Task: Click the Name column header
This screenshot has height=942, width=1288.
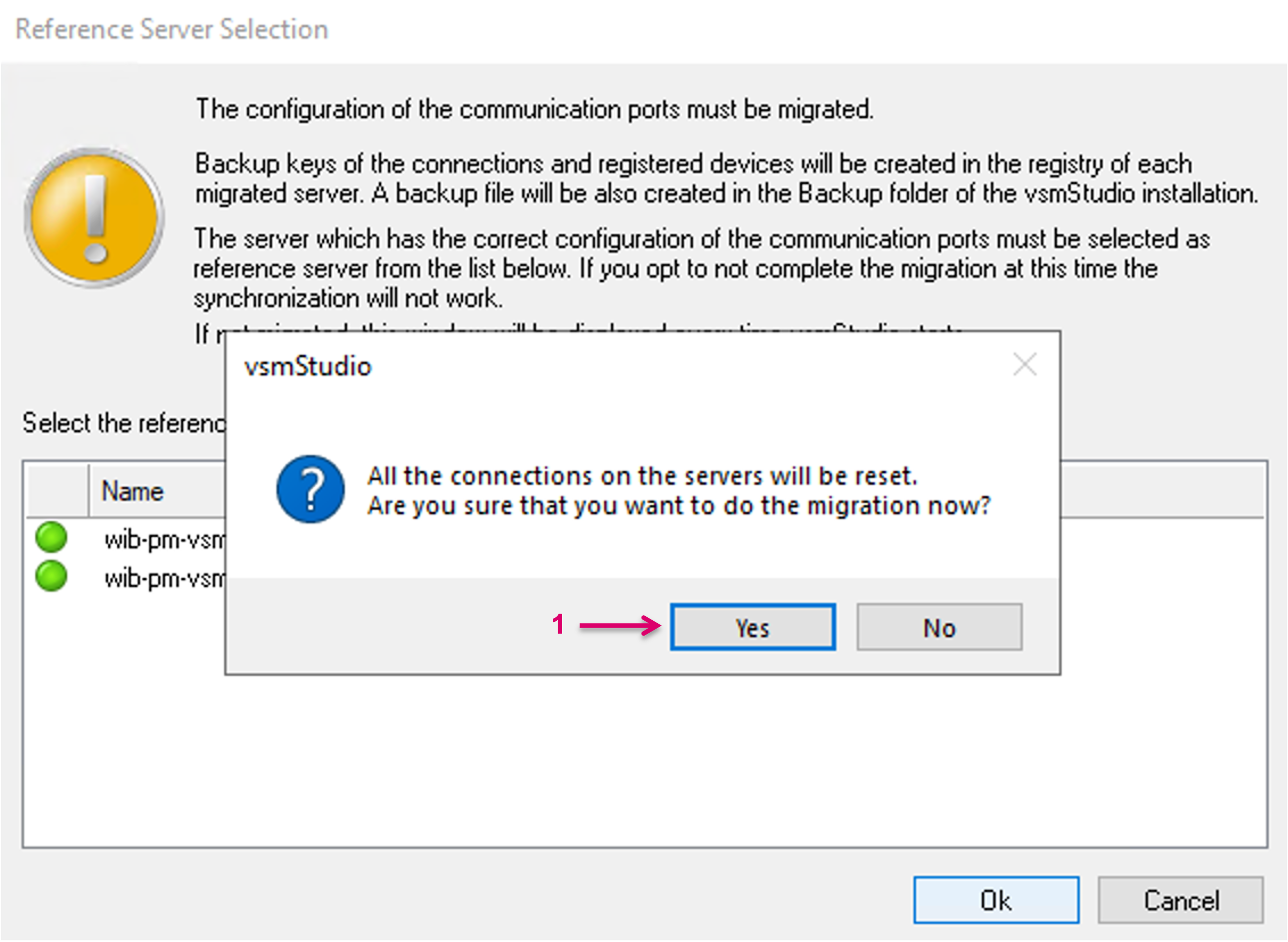Action: pos(133,491)
